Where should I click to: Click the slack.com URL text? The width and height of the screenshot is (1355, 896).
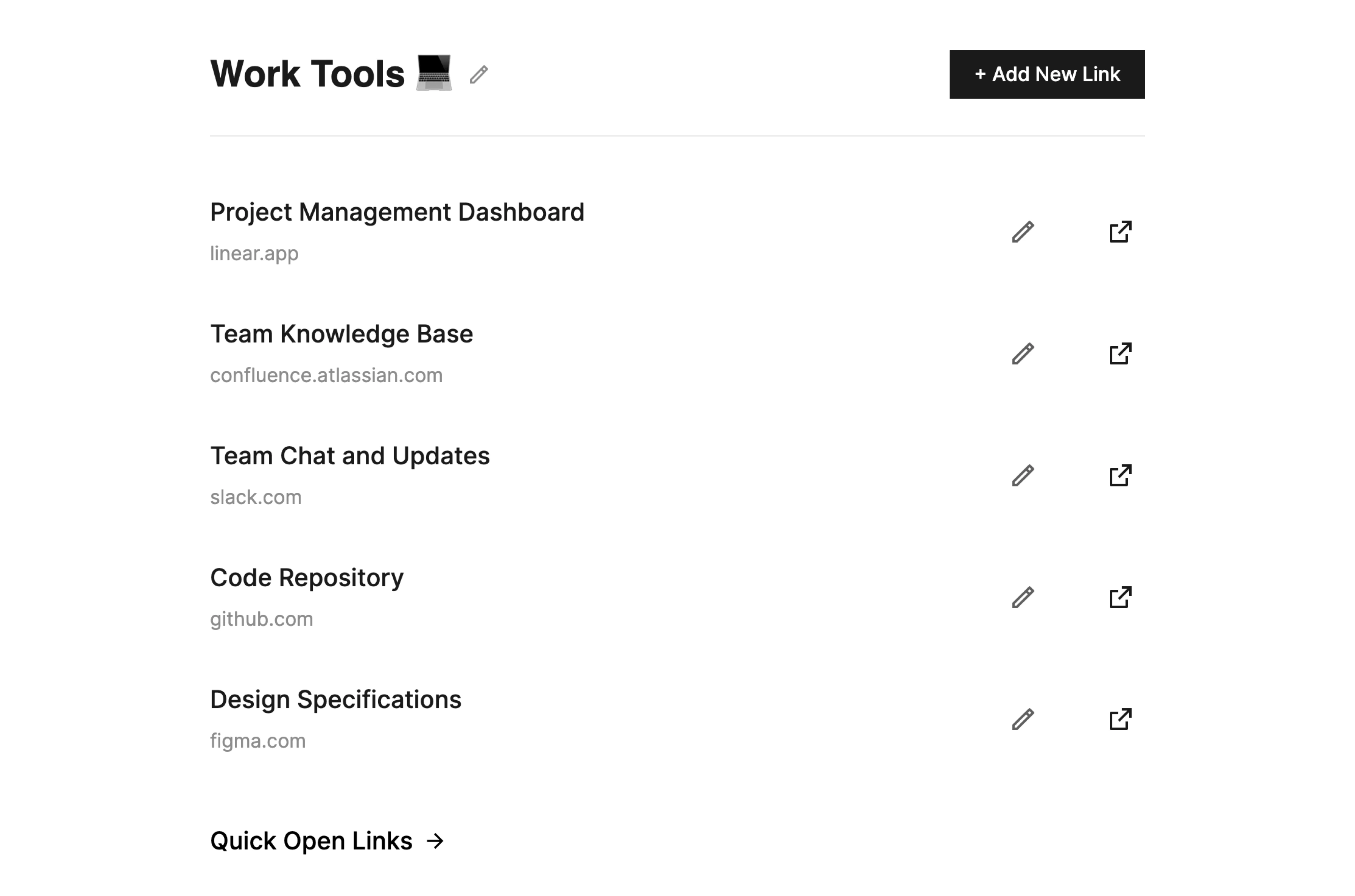click(x=256, y=497)
